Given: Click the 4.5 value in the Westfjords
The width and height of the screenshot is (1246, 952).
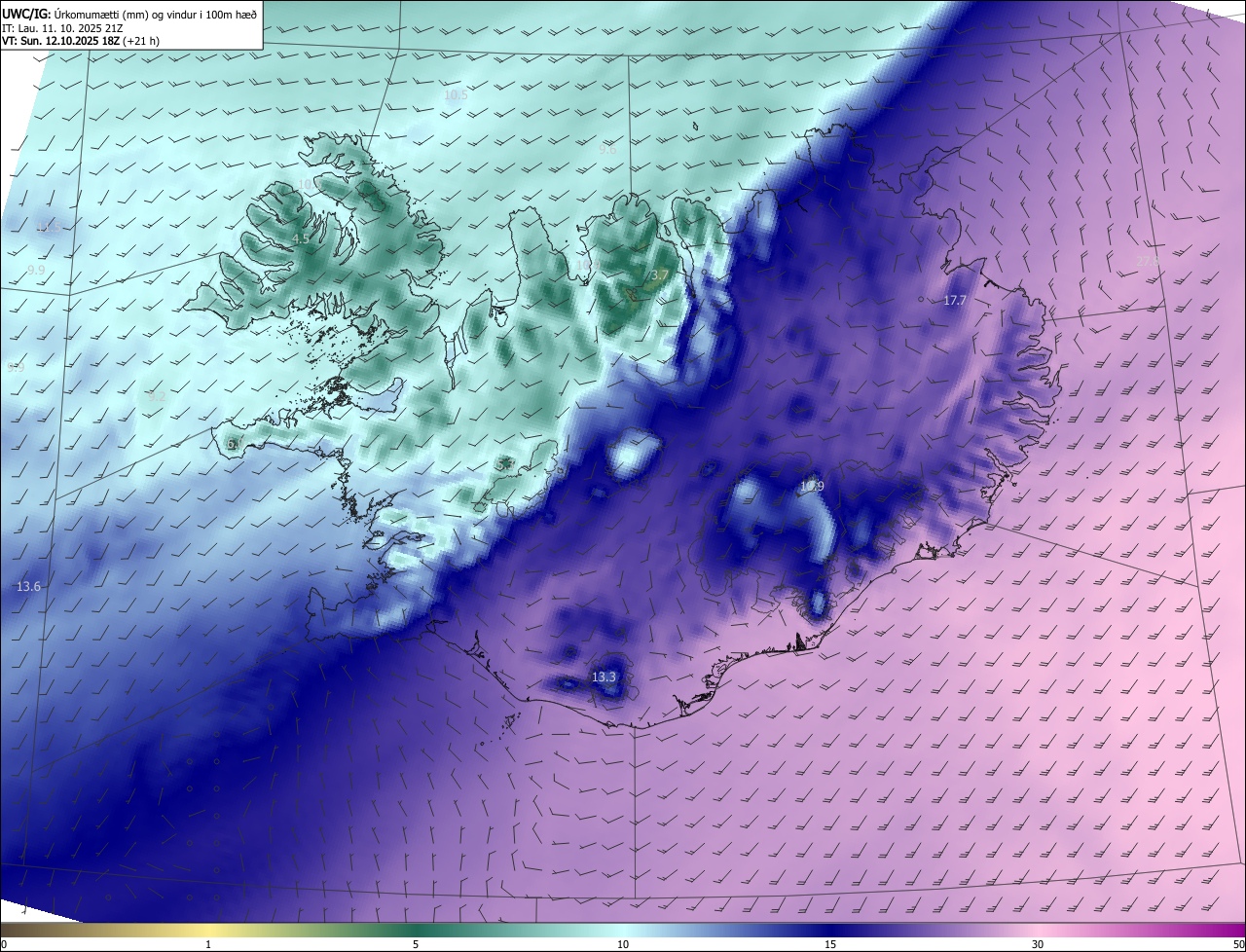Looking at the screenshot, I should click(301, 238).
